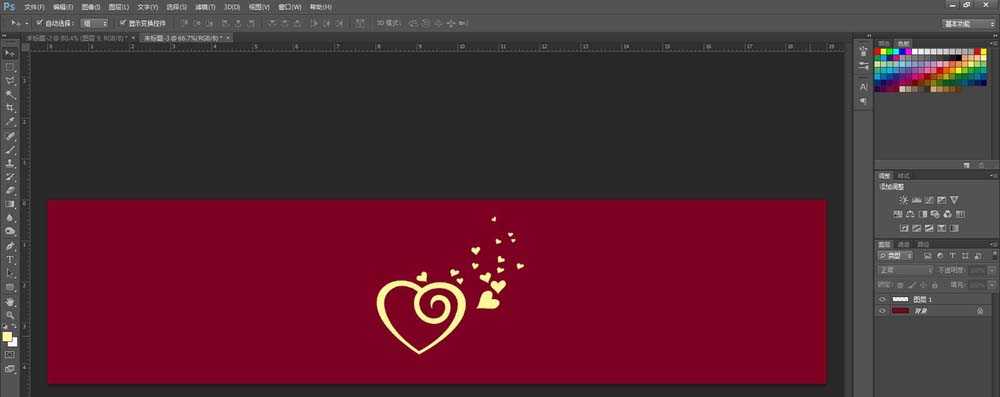The height and width of the screenshot is (397, 1000).
Task: Select the Pen tool
Action: (x=10, y=246)
